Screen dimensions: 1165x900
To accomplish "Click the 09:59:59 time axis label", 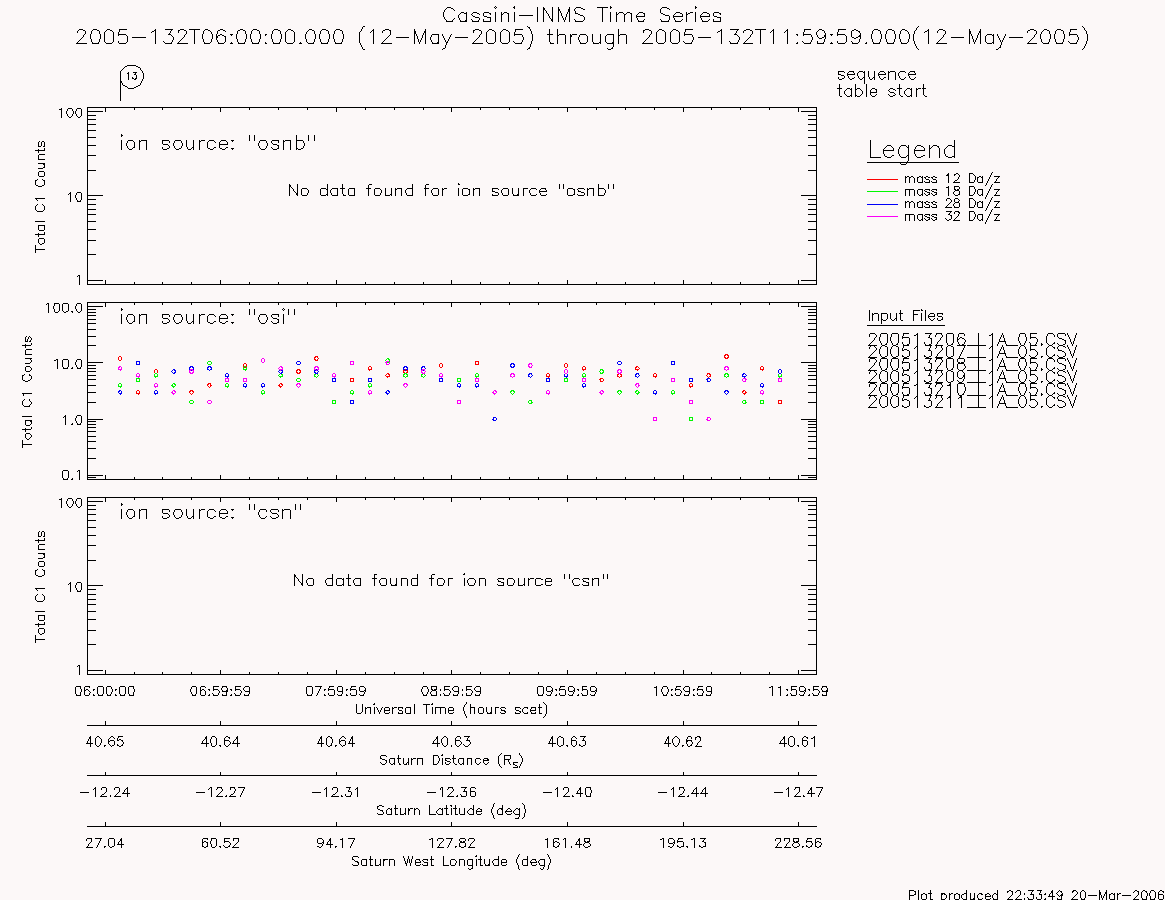I will 567,691.
